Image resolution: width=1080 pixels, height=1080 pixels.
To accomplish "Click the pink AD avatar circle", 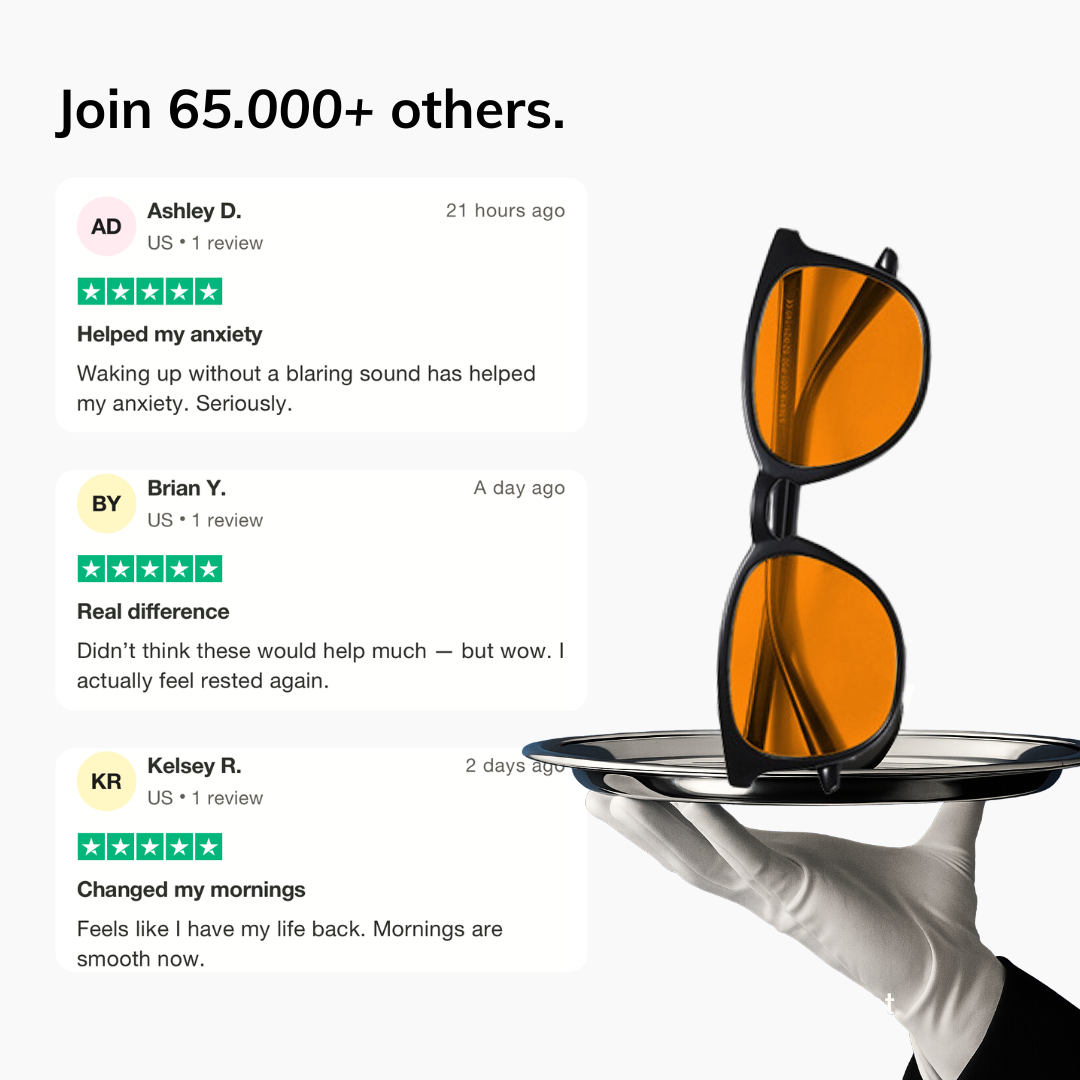I will pos(106,227).
